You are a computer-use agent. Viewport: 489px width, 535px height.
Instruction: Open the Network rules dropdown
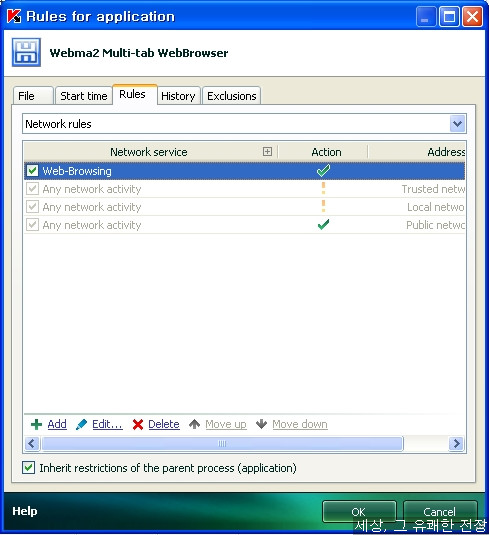pyautogui.click(x=457, y=124)
